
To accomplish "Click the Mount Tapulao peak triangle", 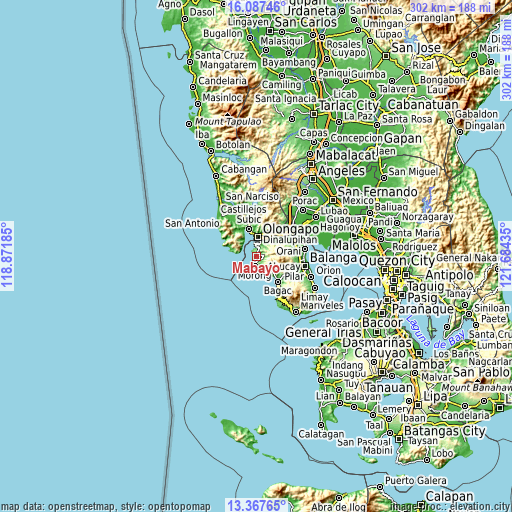I will pos(227,114).
